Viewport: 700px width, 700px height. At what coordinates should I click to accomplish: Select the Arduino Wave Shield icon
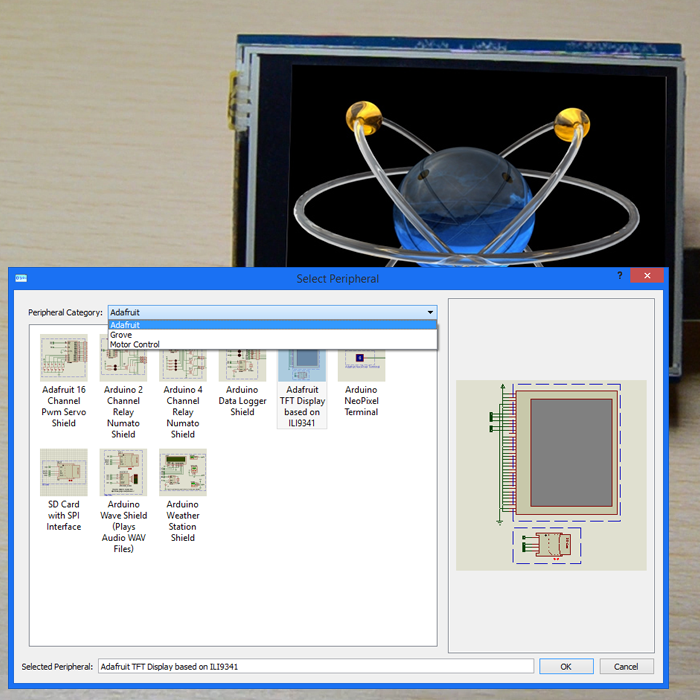(123, 472)
